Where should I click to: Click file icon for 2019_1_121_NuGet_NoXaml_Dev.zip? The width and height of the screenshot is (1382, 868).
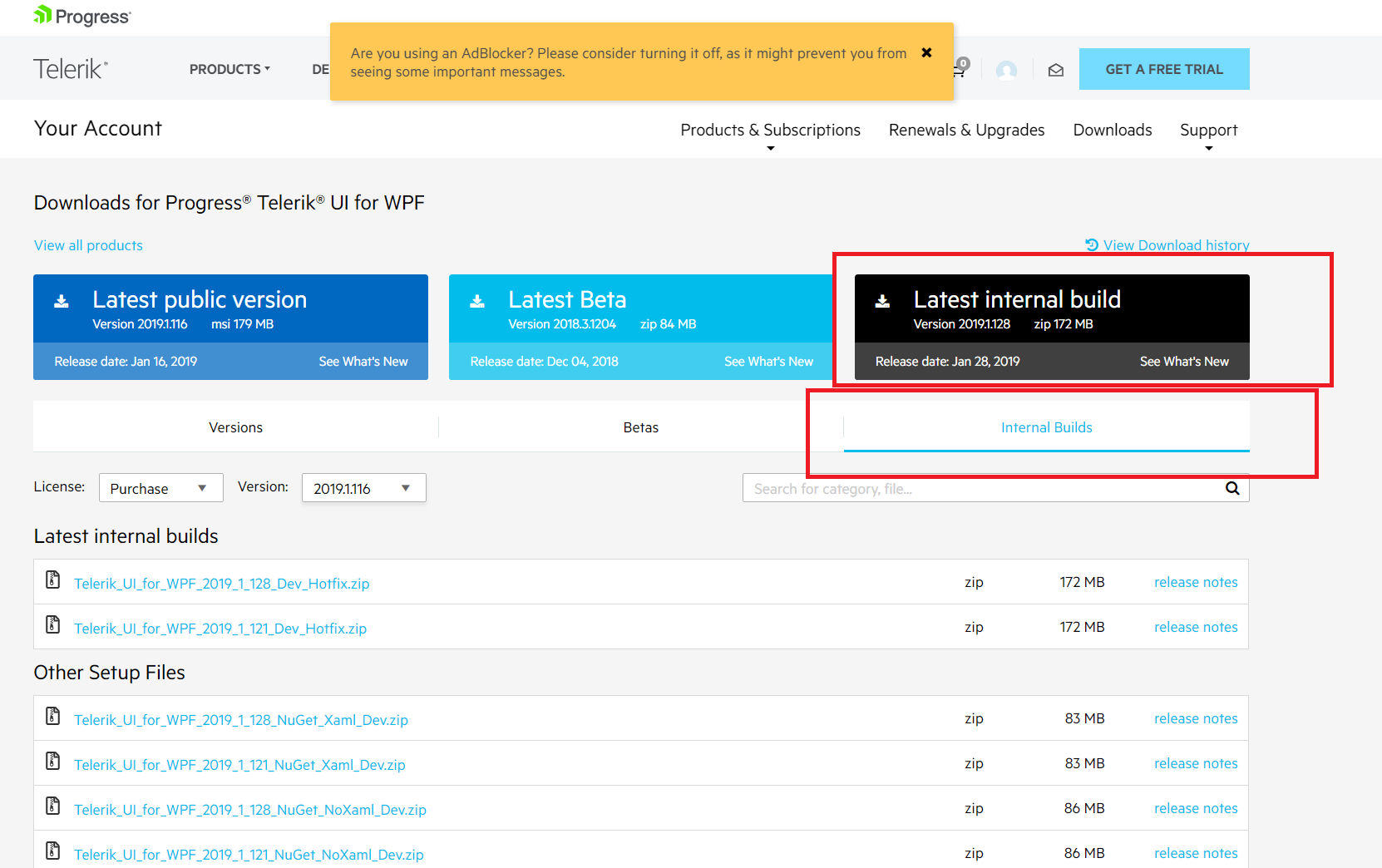53,851
